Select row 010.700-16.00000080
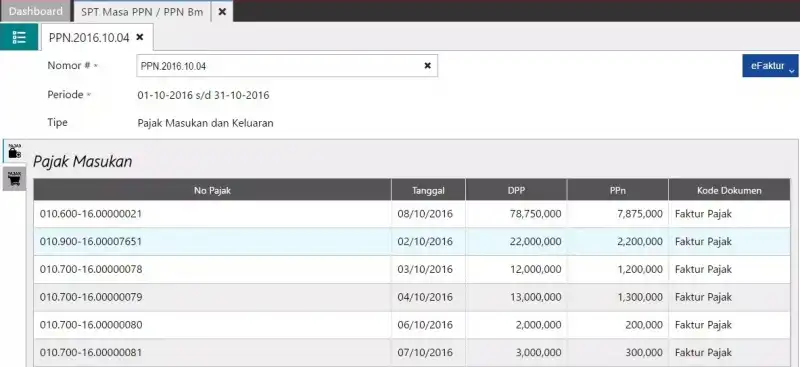Screen dimensions: 800x367 pyautogui.click(x=412, y=325)
